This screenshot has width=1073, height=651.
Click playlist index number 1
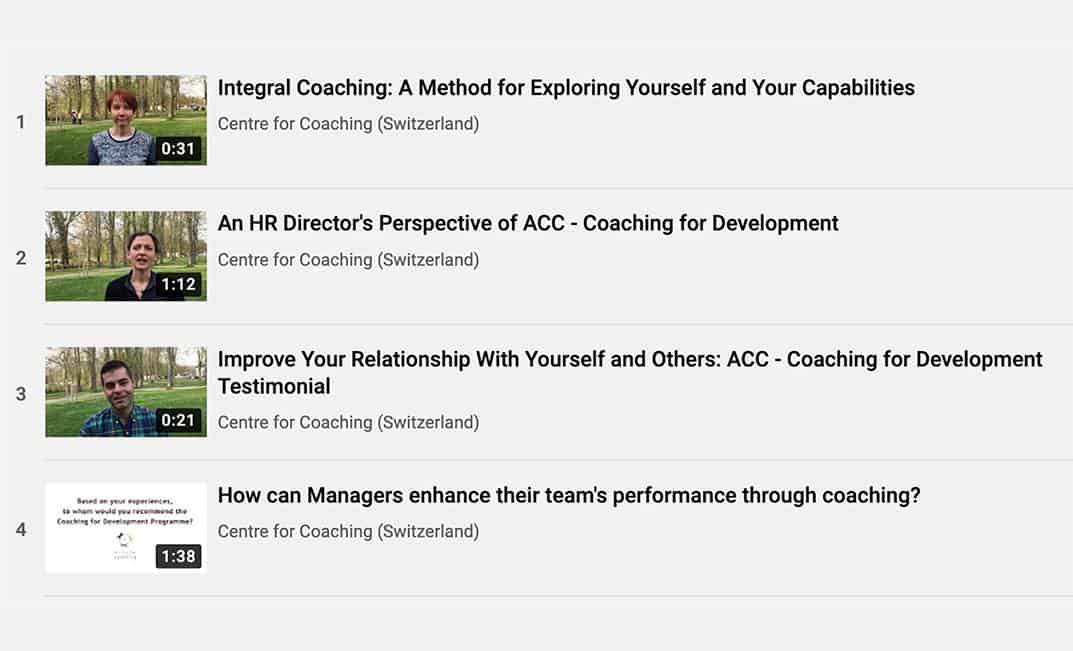click(x=20, y=122)
